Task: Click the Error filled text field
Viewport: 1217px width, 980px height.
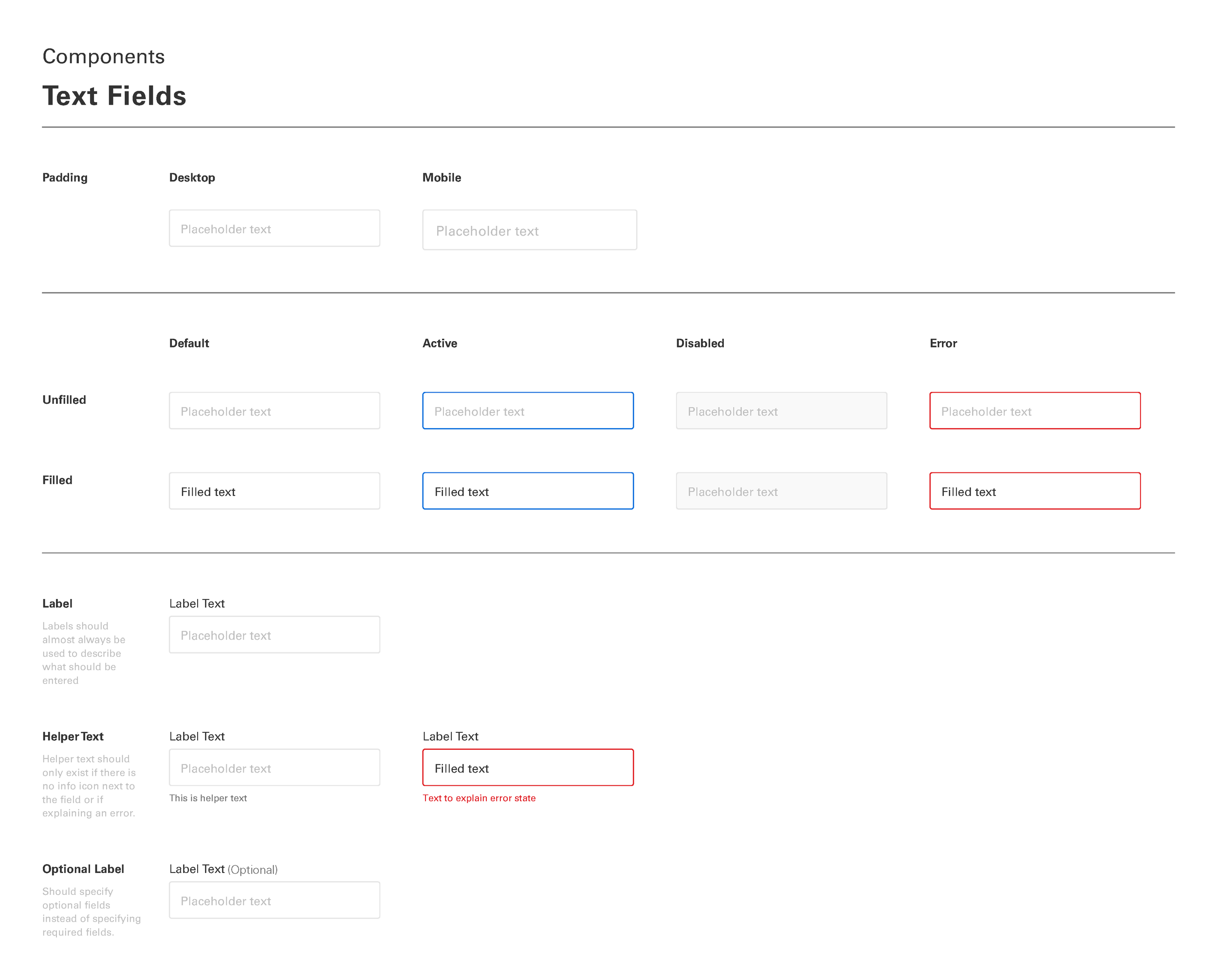Action: click(1034, 490)
